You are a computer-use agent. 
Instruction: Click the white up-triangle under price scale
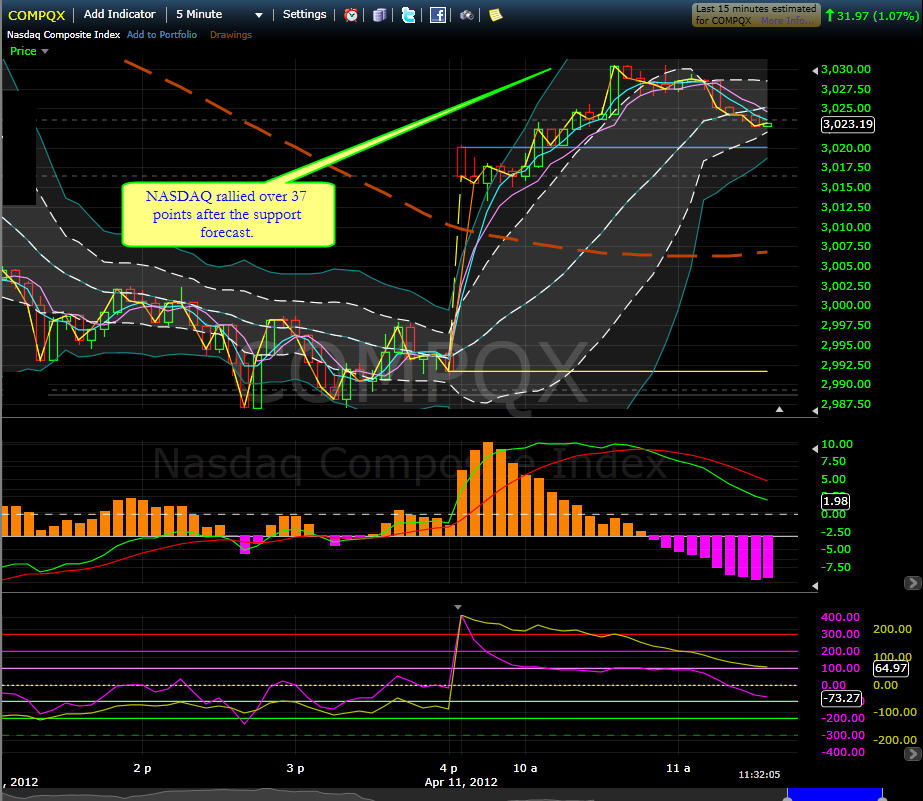(x=779, y=409)
